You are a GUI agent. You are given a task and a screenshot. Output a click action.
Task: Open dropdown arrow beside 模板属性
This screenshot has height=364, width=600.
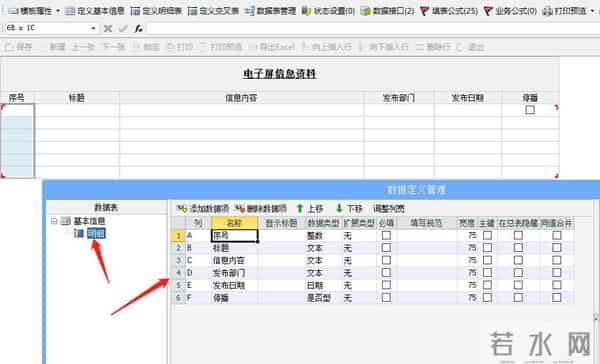tap(58, 11)
